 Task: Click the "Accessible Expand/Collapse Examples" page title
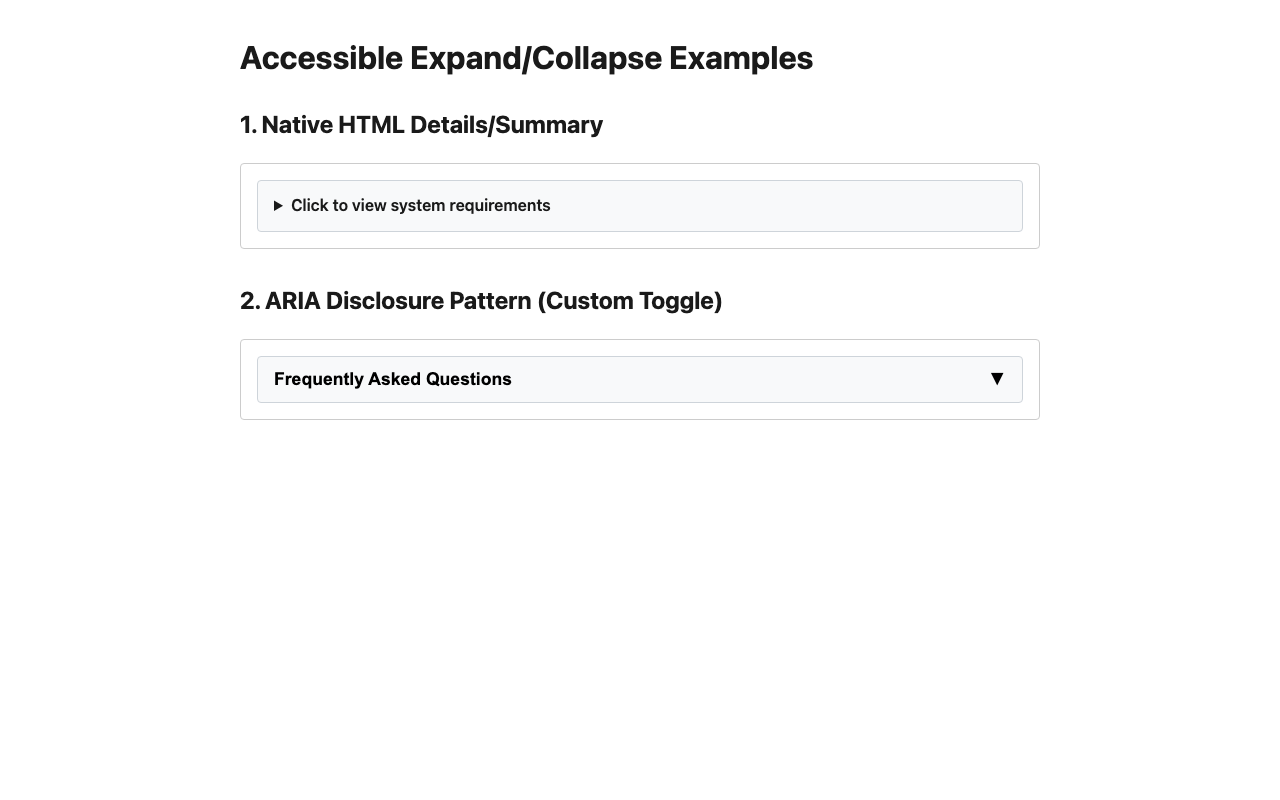[x=526, y=58]
